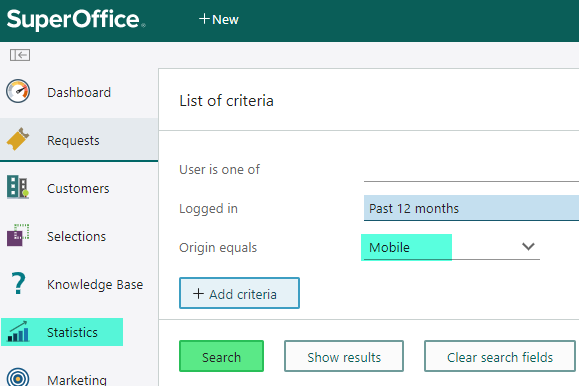The height and width of the screenshot is (386, 579).
Task: Open the New menu in header
Action: pos(219,19)
